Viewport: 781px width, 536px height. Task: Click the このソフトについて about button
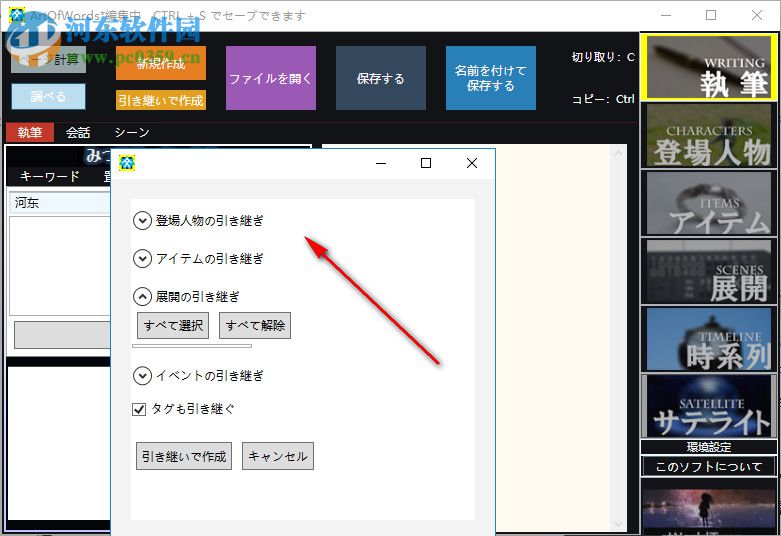pos(708,467)
